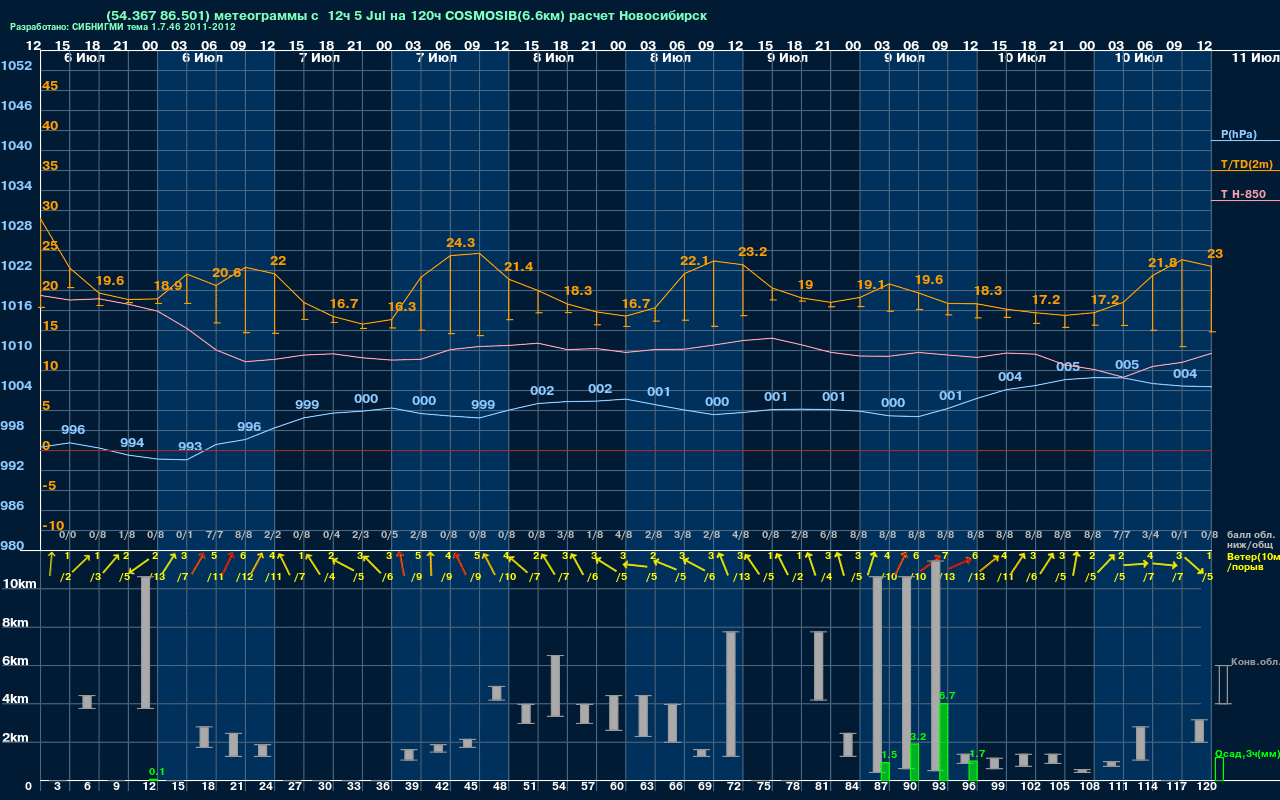This screenshot has height=800, width=1280.
Task: Select the P(hPa) legend label
Action: (x=1238, y=134)
